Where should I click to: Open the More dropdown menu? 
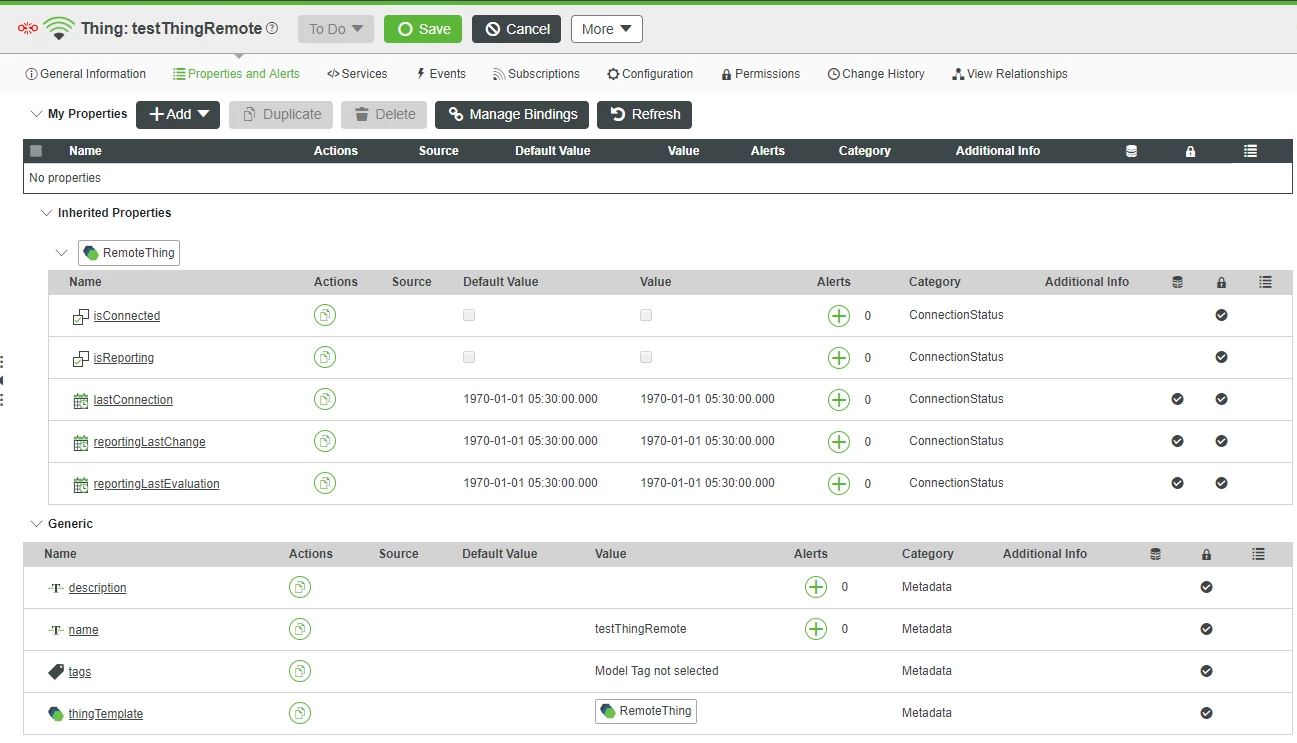click(x=607, y=29)
